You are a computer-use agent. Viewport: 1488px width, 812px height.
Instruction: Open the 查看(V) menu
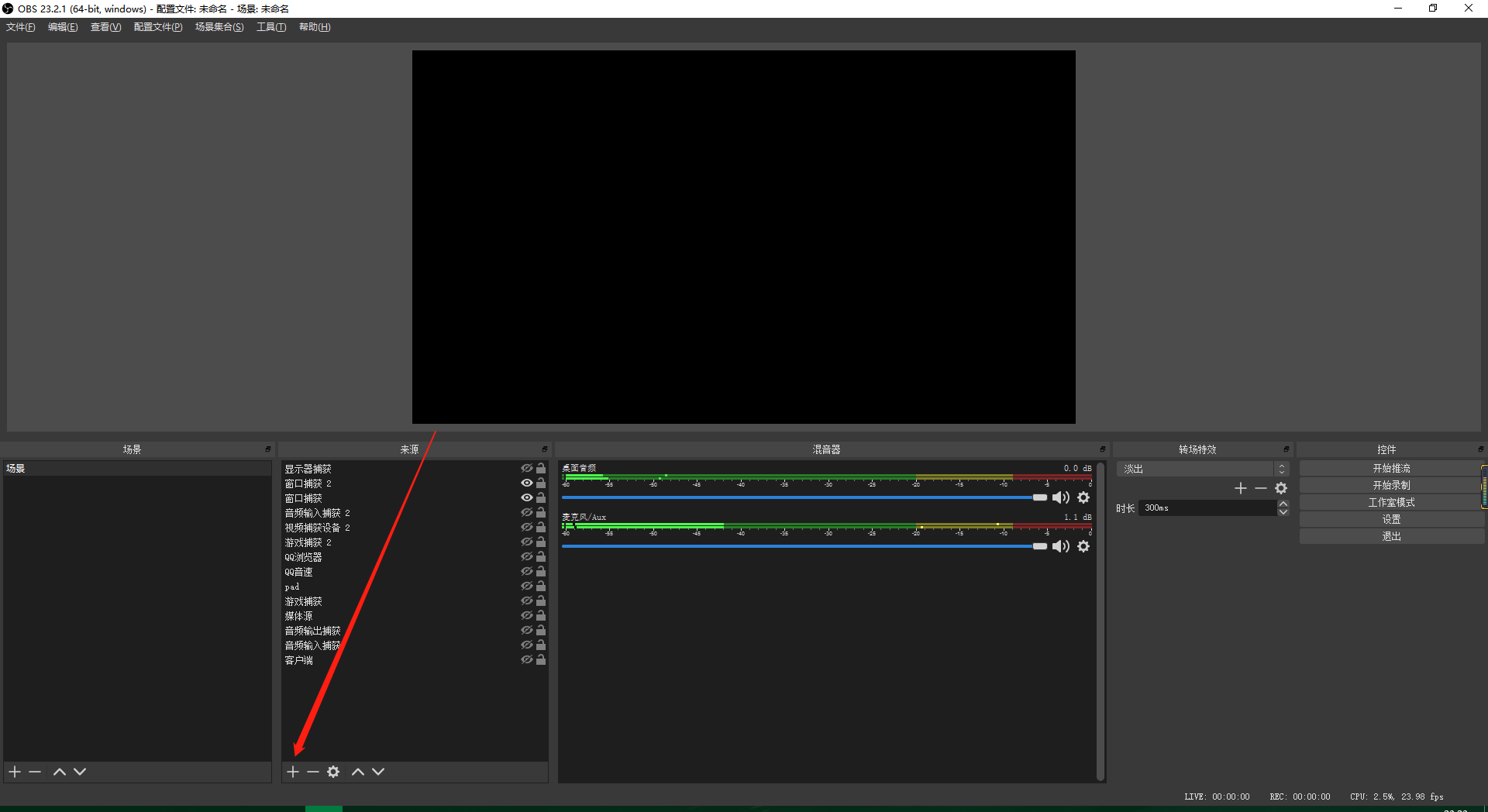(x=105, y=27)
